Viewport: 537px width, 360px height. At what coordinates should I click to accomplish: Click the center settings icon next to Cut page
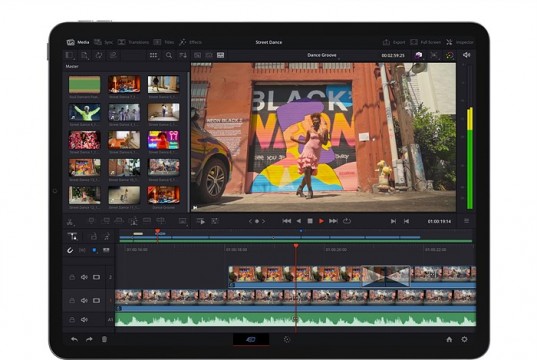(x=287, y=339)
